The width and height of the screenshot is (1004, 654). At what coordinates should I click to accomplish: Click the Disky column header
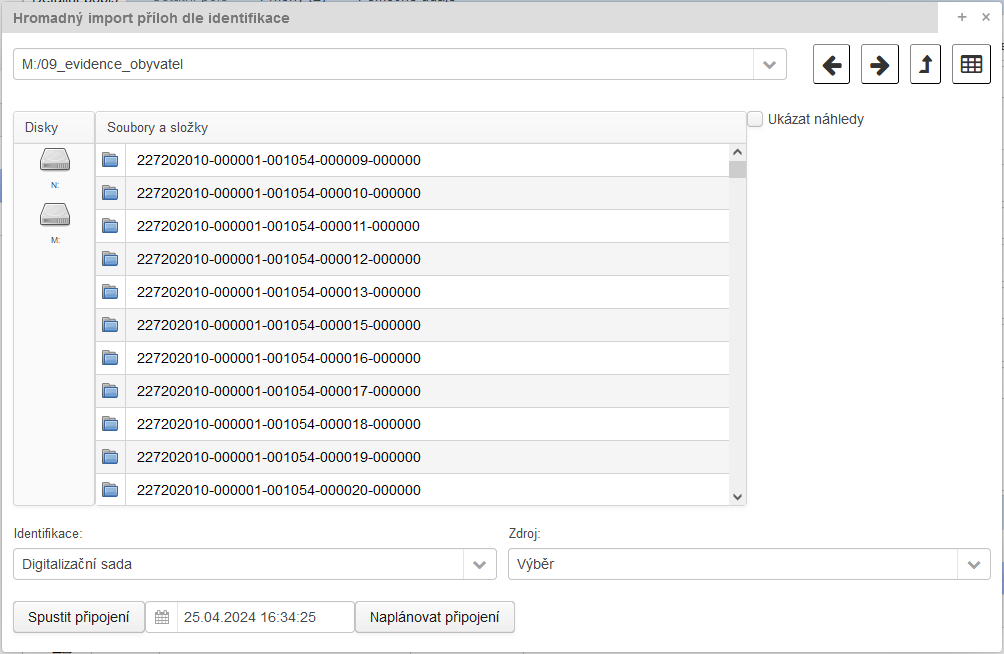point(42,128)
